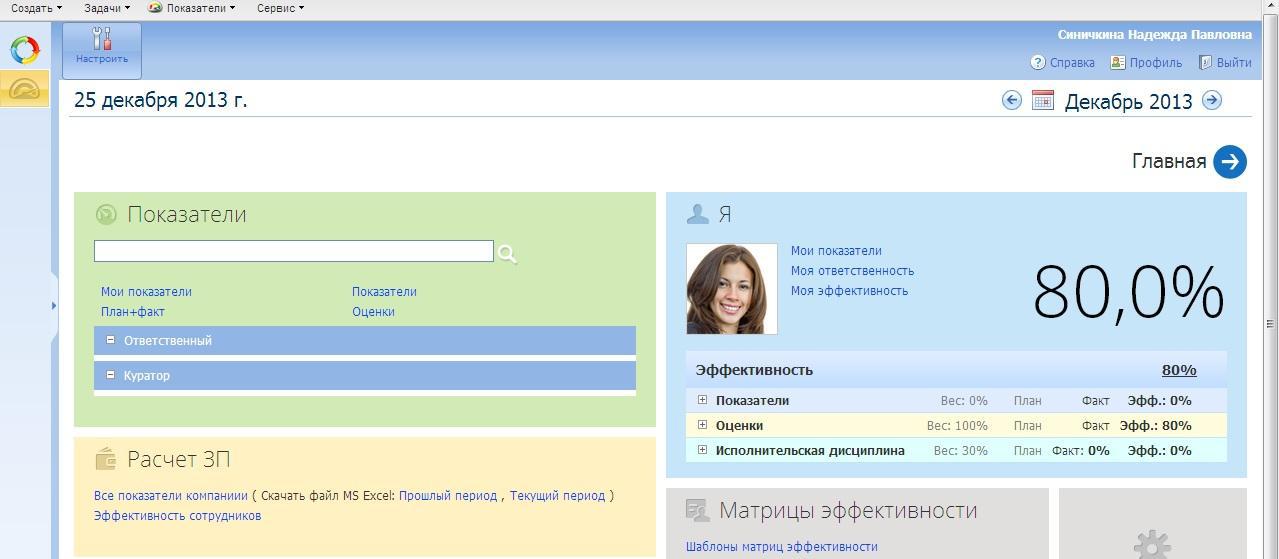Open the calendar icon beside Декабрь 2013
The height and width of the screenshot is (559, 1279).
(1043, 100)
